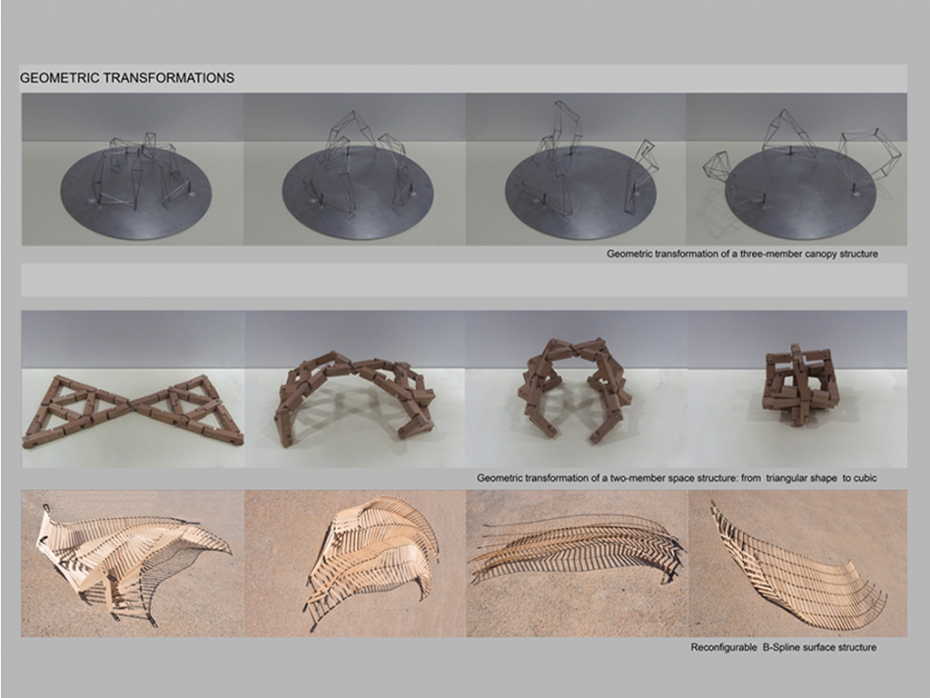
Task: Click the two-member space structure caption
Action: [677, 478]
